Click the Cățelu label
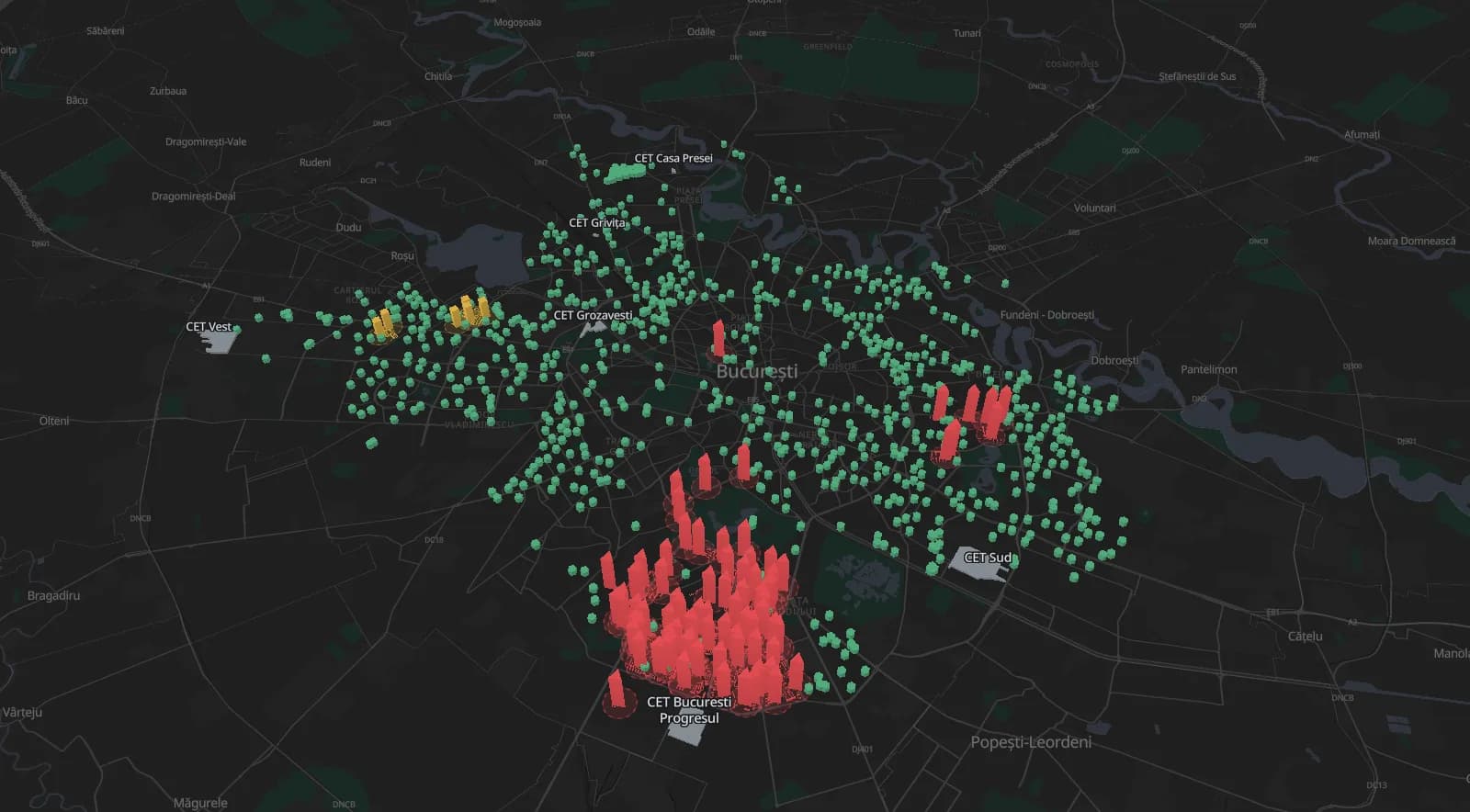 tap(1305, 636)
